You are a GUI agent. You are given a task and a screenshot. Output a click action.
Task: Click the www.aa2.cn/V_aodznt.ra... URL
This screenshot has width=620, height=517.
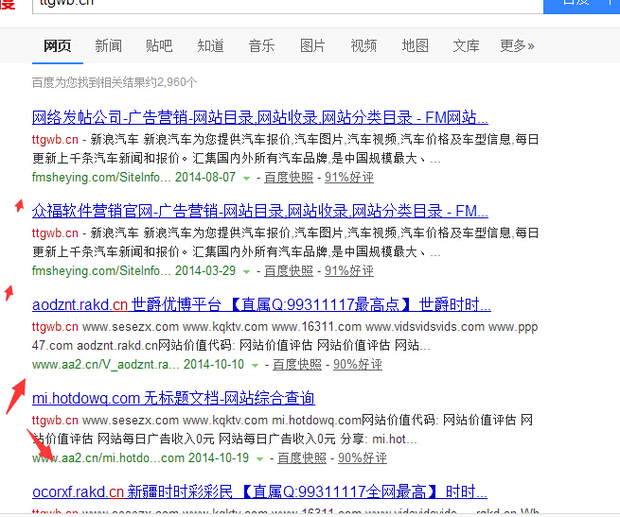coord(106,364)
